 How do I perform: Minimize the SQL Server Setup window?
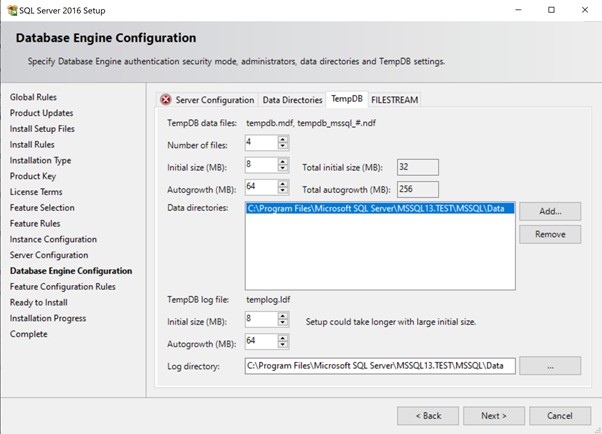tap(518, 10)
